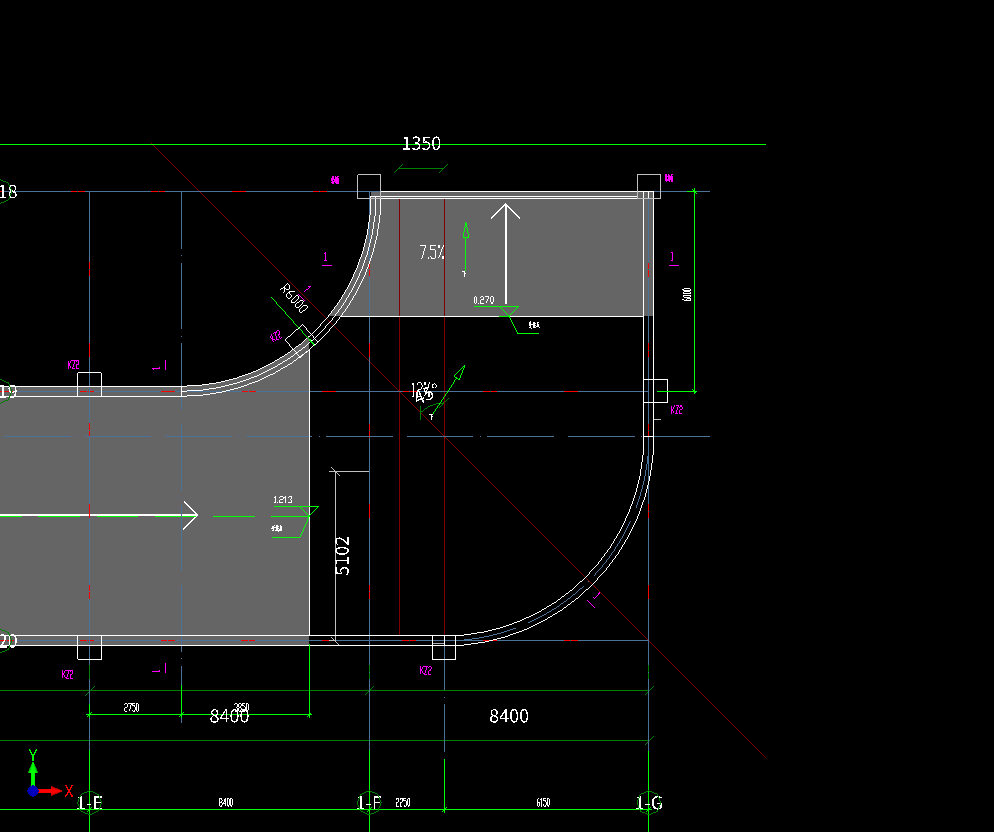Select the 1-G grid axis bubble
994x832 pixels.
(649, 803)
